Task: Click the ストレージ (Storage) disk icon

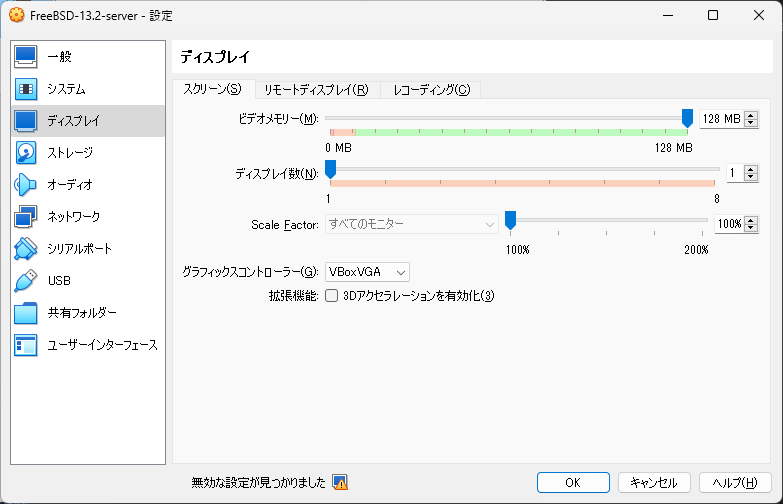Action: pos(26,153)
